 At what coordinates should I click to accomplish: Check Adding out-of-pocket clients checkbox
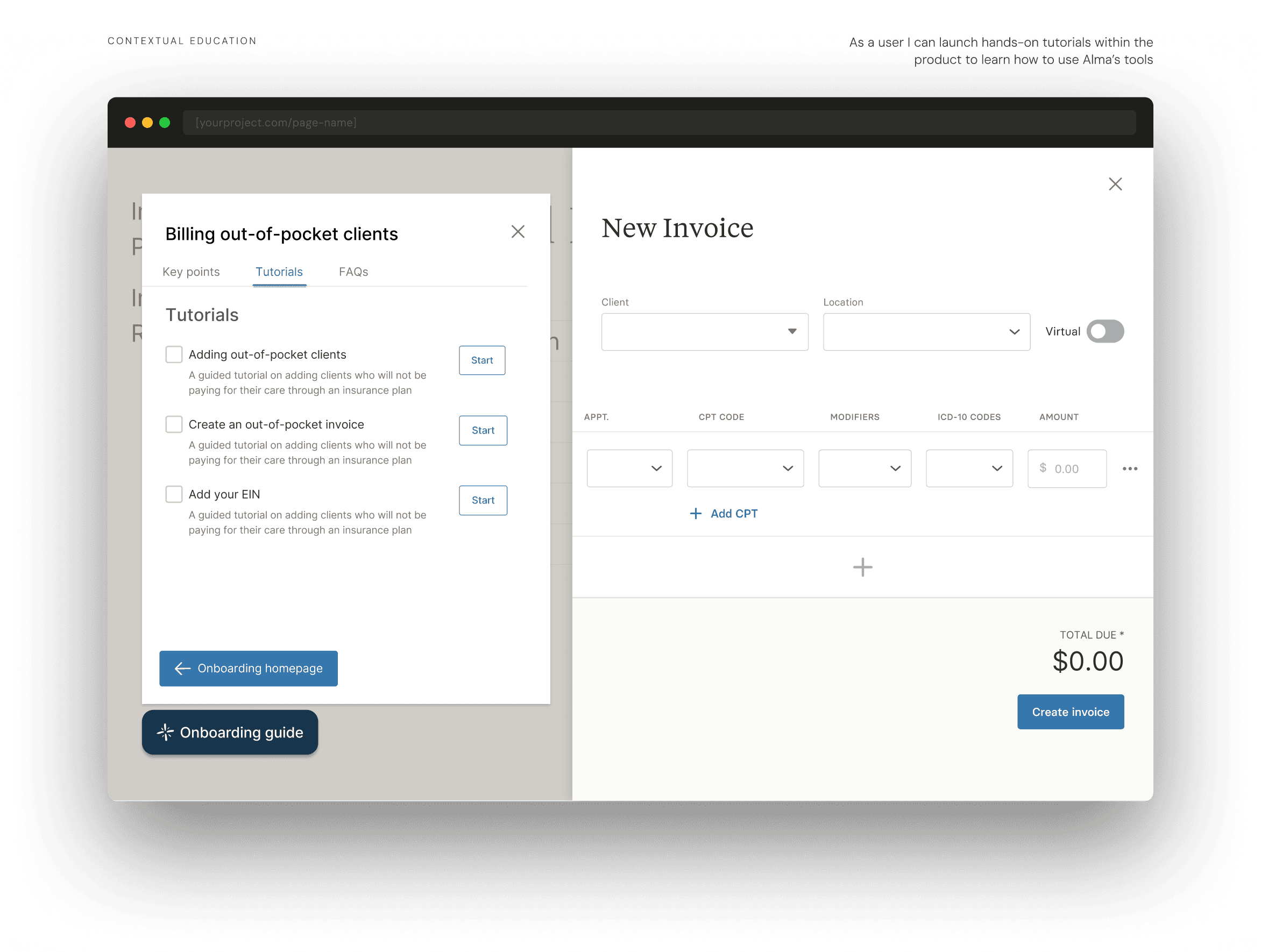[174, 354]
